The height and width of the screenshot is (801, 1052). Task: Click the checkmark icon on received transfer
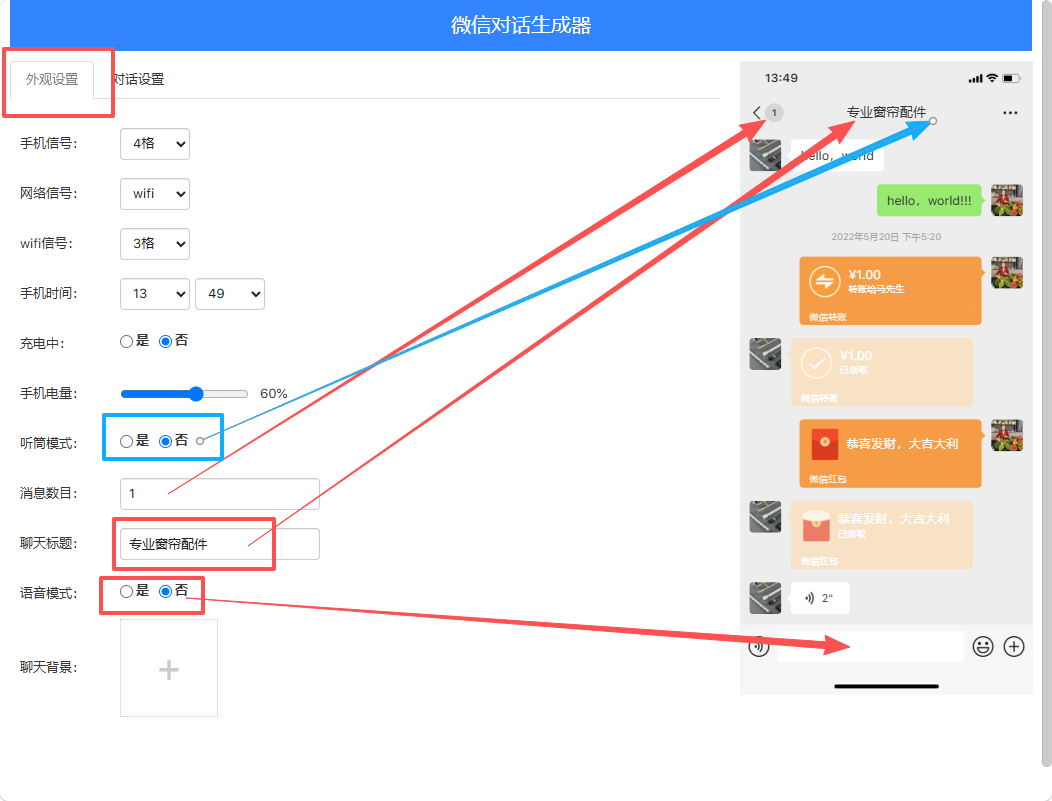click(817, 363)
